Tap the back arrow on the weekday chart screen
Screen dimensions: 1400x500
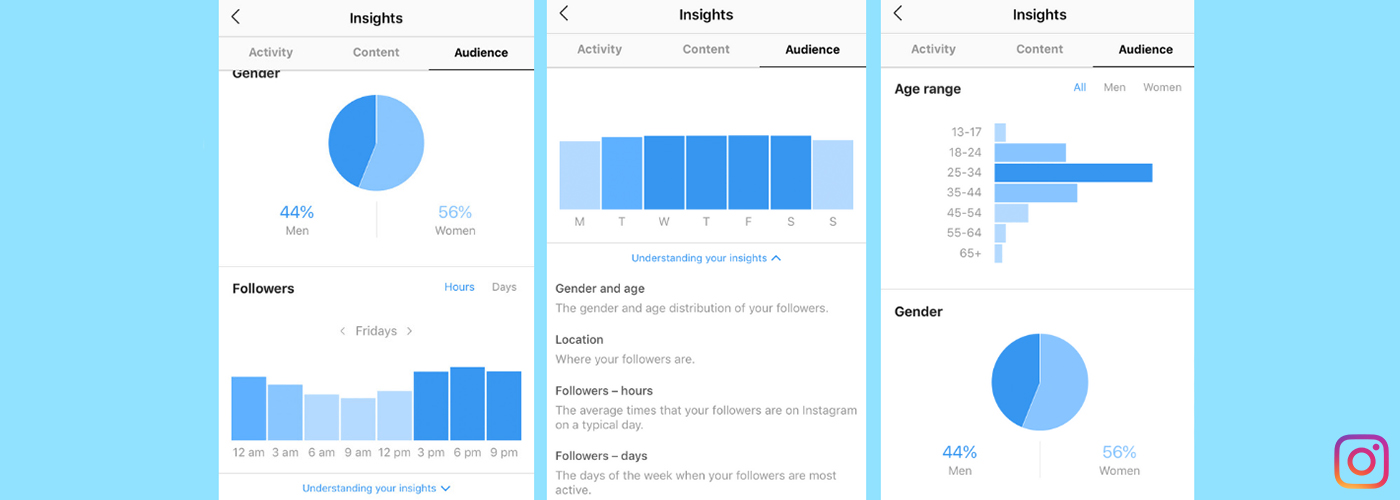click(x=564, y=13)
